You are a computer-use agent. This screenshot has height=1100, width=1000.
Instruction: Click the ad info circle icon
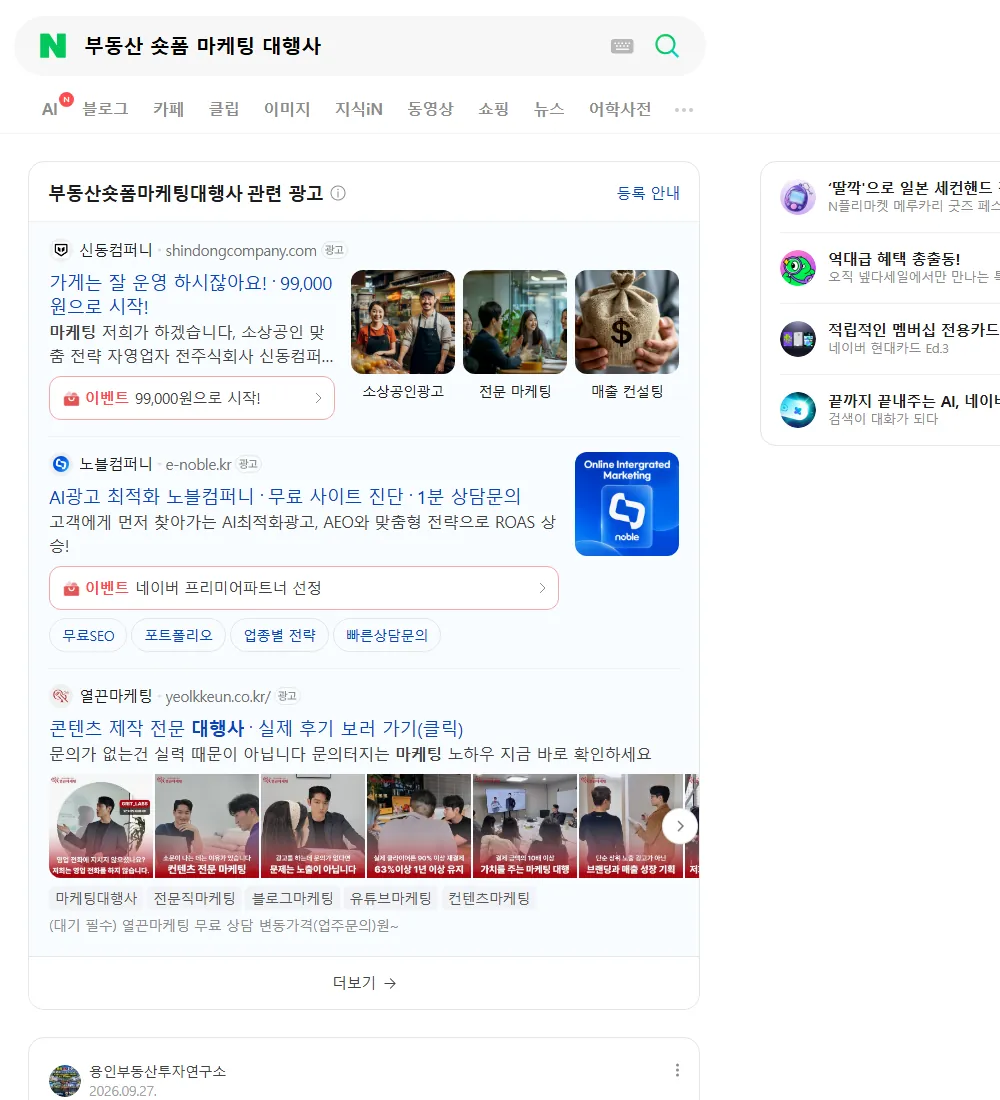click(x=338, y=193)
